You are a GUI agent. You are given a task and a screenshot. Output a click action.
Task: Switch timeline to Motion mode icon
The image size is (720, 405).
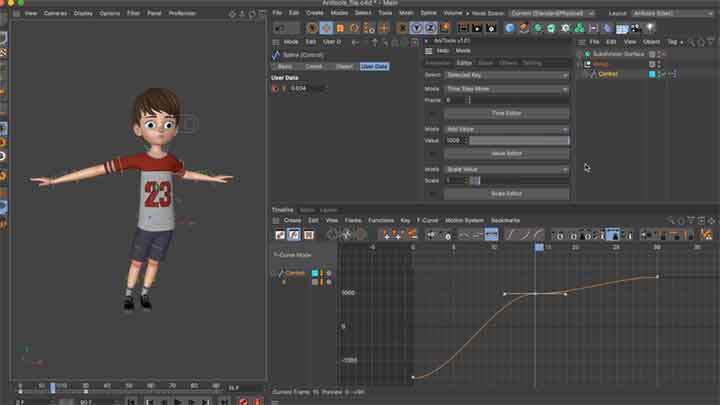point(309,235)
